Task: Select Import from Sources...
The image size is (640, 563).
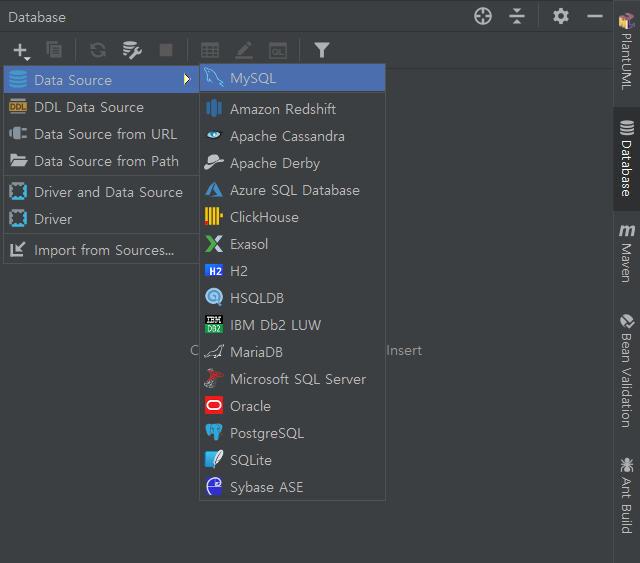Action: (101, 250)
